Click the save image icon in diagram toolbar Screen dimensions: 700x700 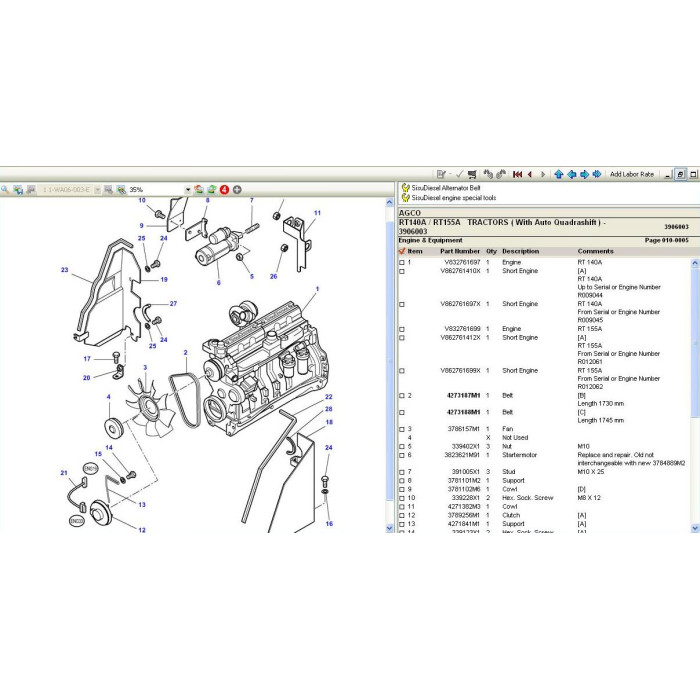click(18, 190)
